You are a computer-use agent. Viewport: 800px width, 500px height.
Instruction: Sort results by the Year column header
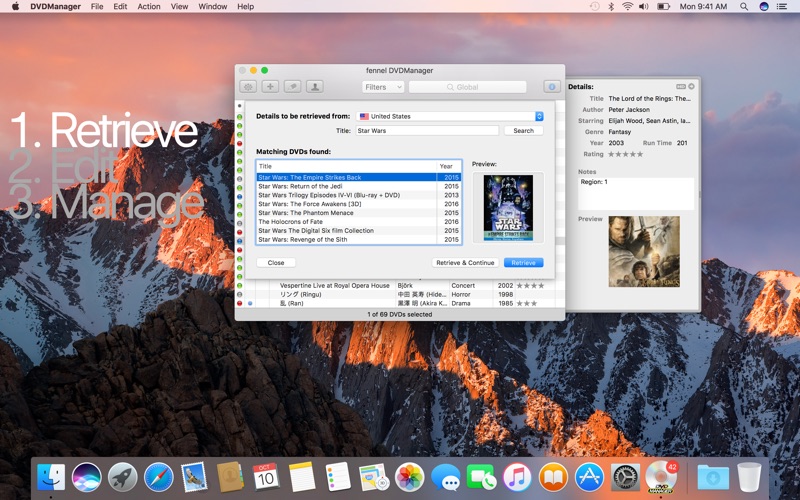coord(449,166)
